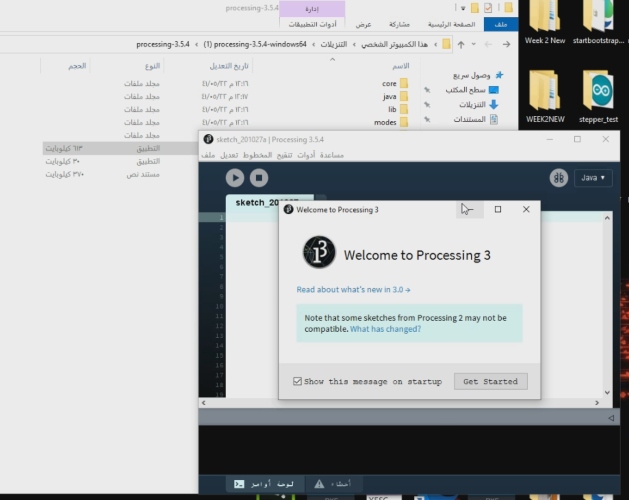Click التنزيلات in the address breadcrumb
The height and width of the screenshot is (500, 629).
click(334, 44)
